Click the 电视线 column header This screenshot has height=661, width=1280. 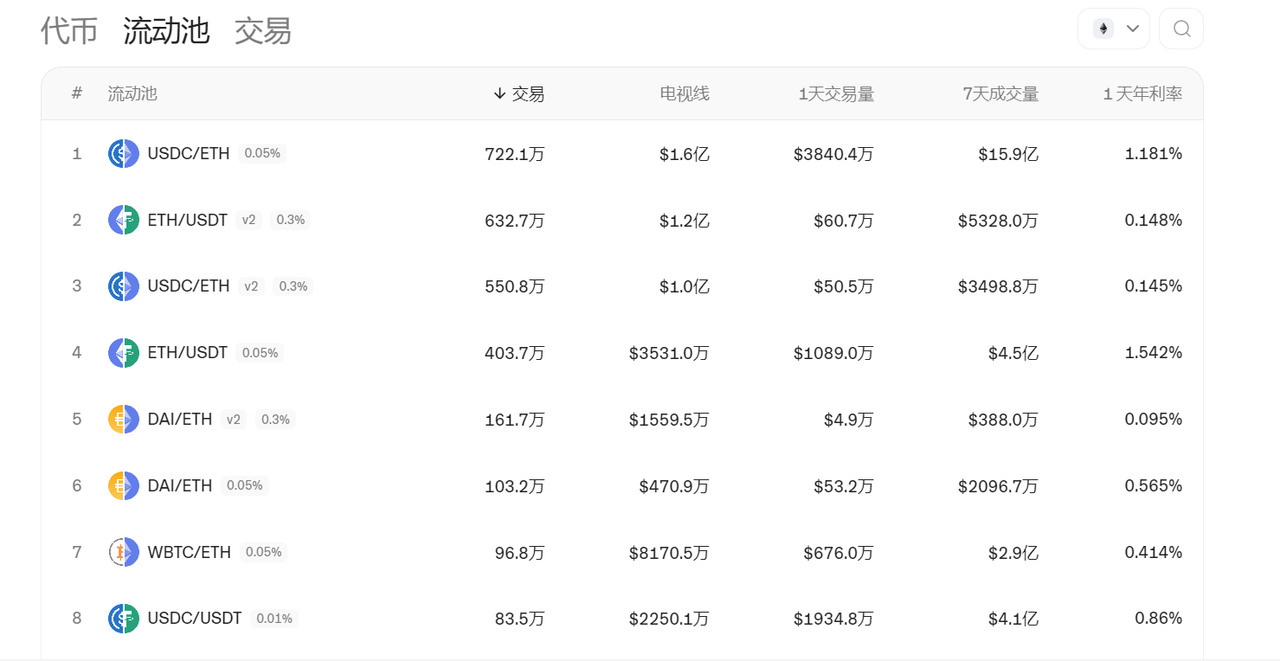[684, 94]
